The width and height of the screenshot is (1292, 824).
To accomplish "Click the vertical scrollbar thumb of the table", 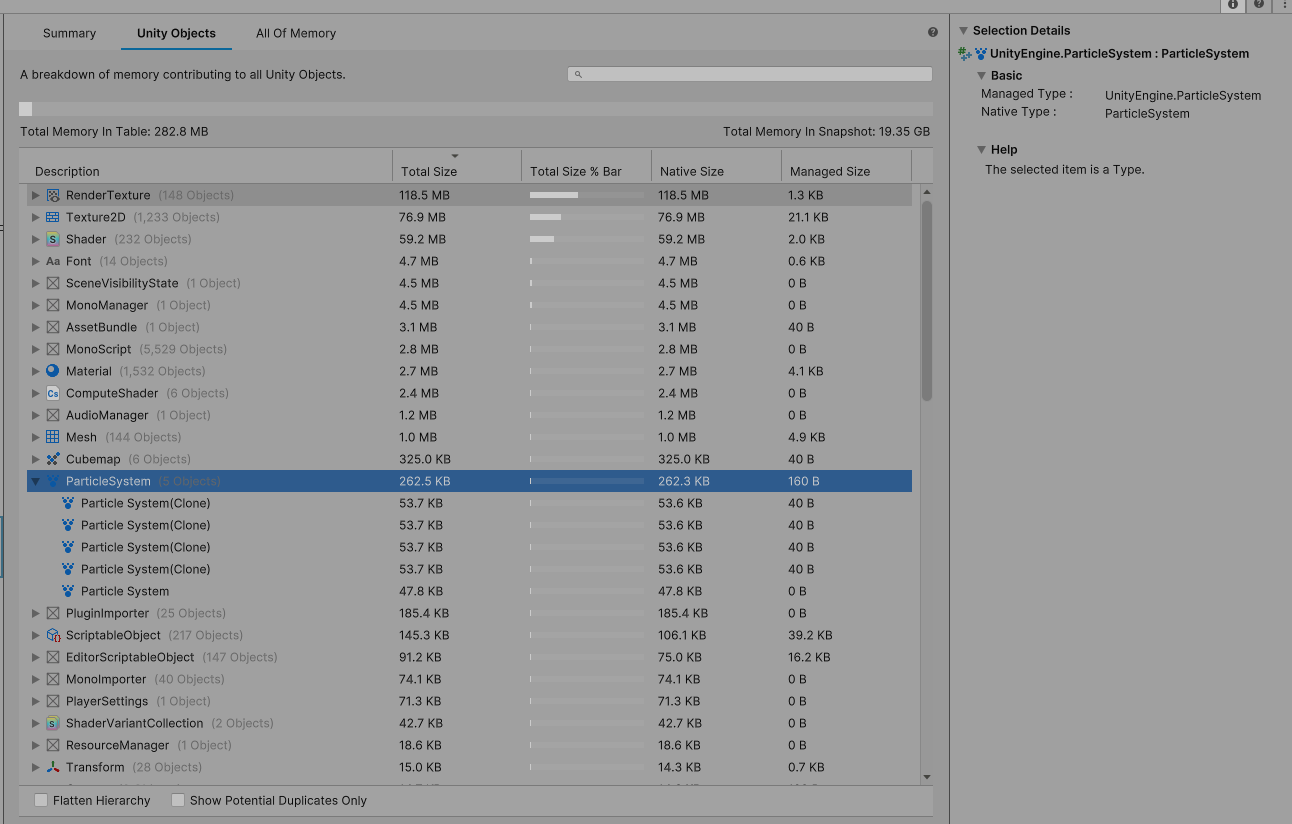I will coord(927,301).
